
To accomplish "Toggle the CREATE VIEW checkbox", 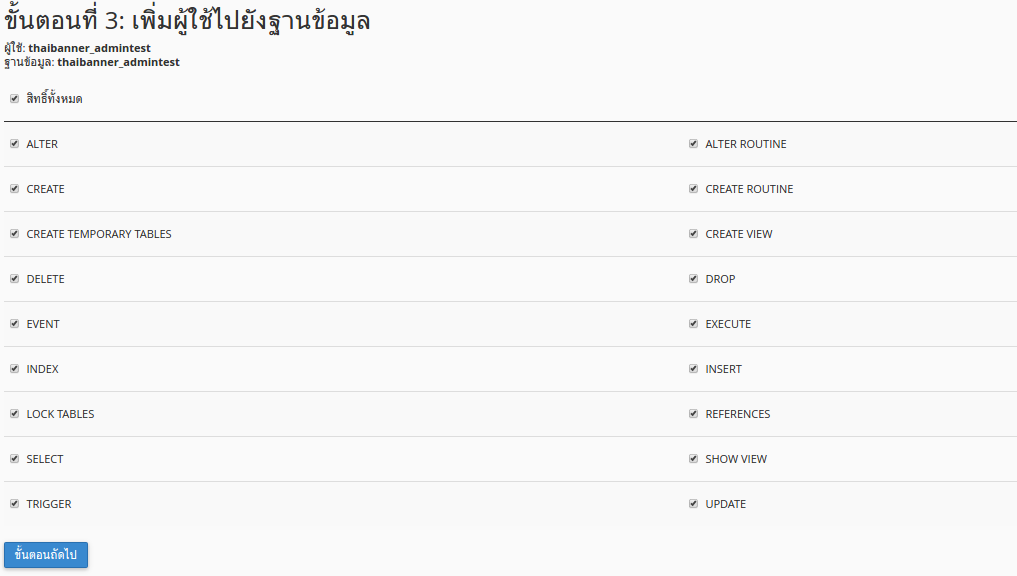I will tap(693, 234).
